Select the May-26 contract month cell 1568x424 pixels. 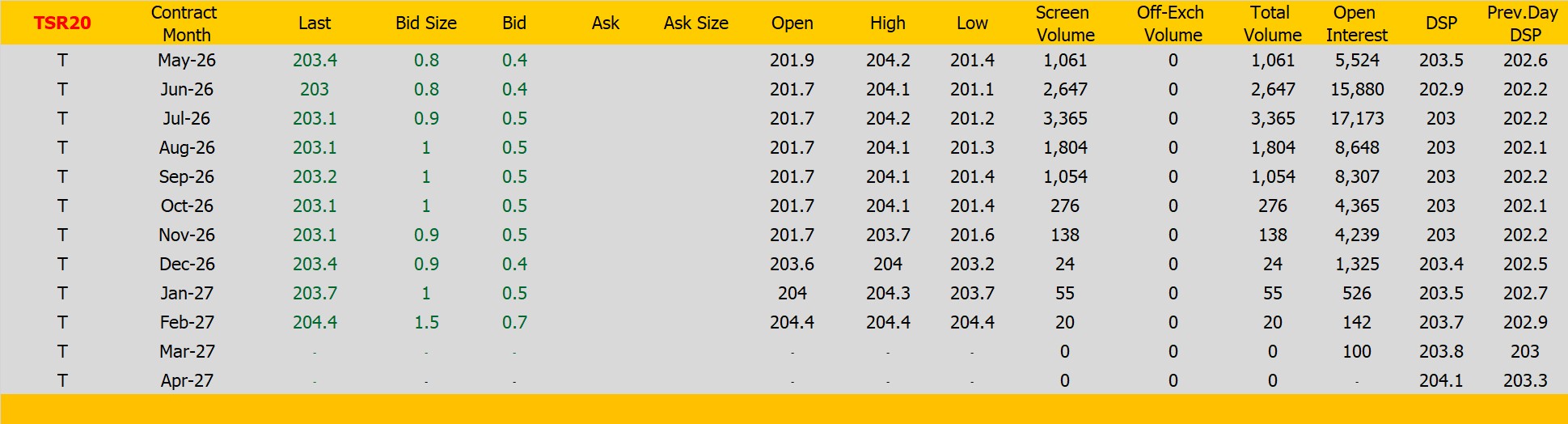(187, 61)
